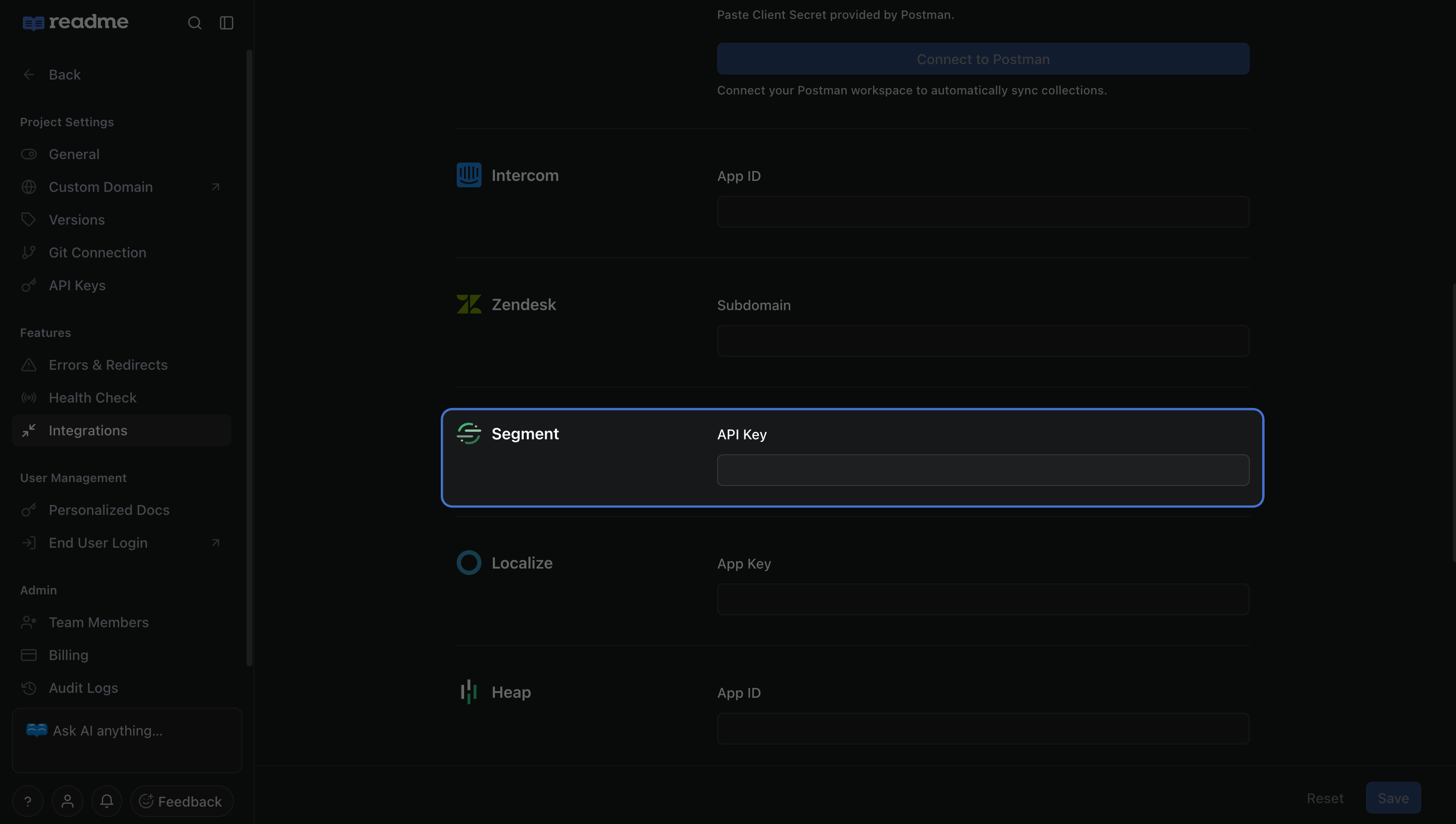Collapse the sidebar with the panel icon
Viewport: 1456px width, 824px height.
[226, 23]
